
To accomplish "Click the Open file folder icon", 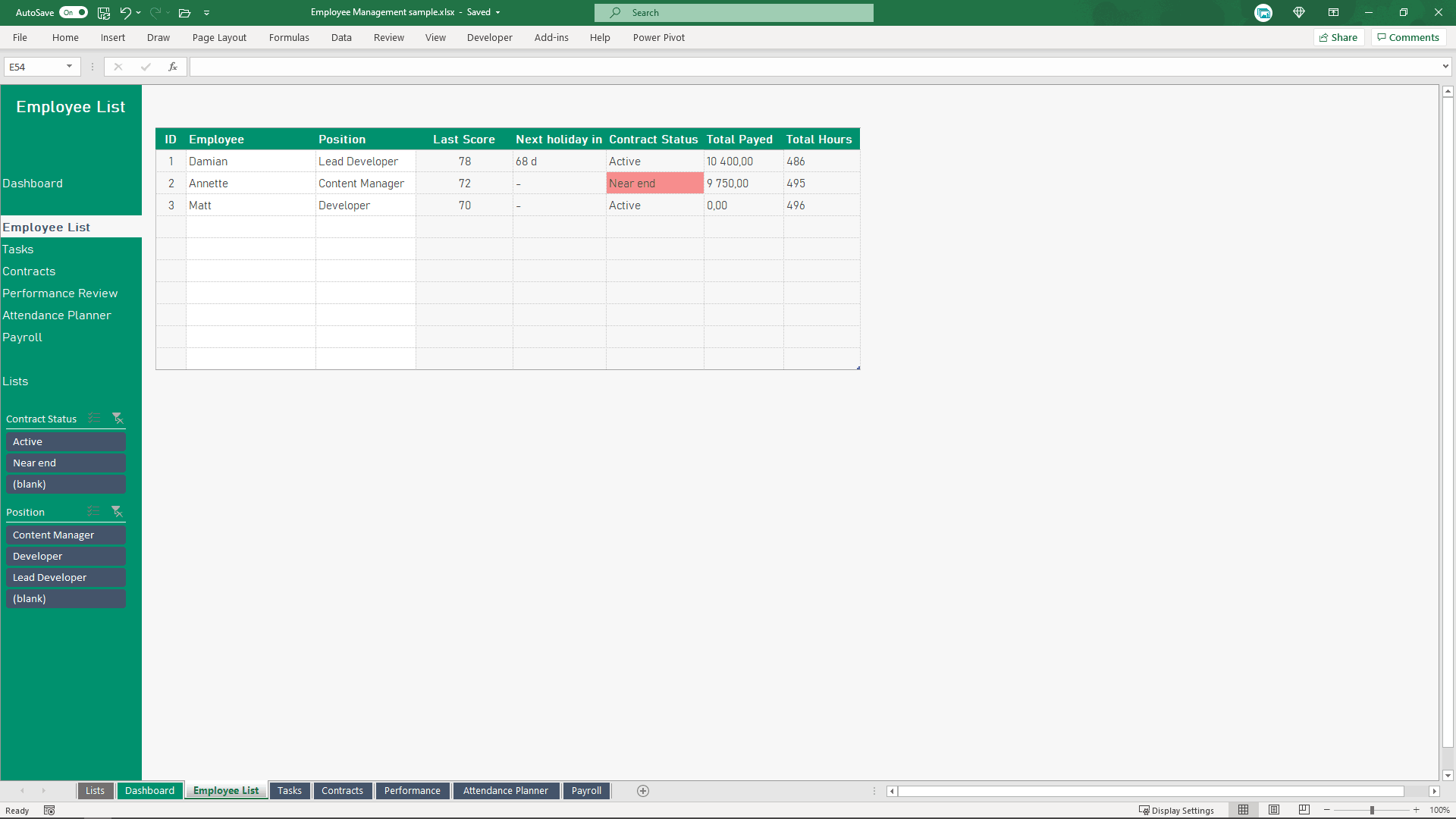I will tap(184, 12).
